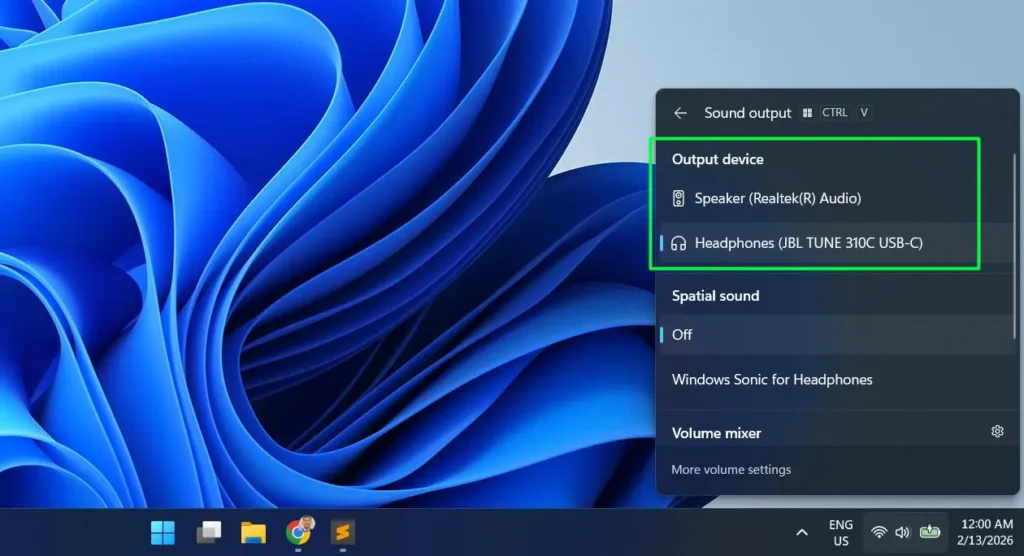Click the speaker volume tray icon

click(903, 532)
